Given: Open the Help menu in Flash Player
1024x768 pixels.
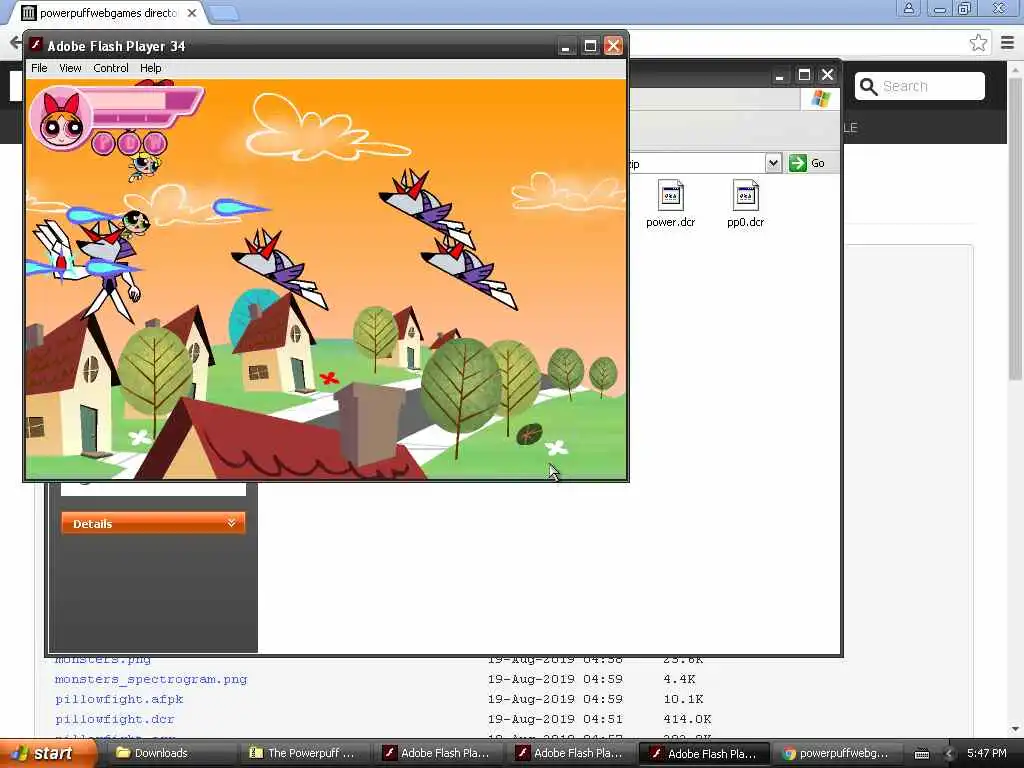Looking at the screenshot, I should tap(150, 68).
